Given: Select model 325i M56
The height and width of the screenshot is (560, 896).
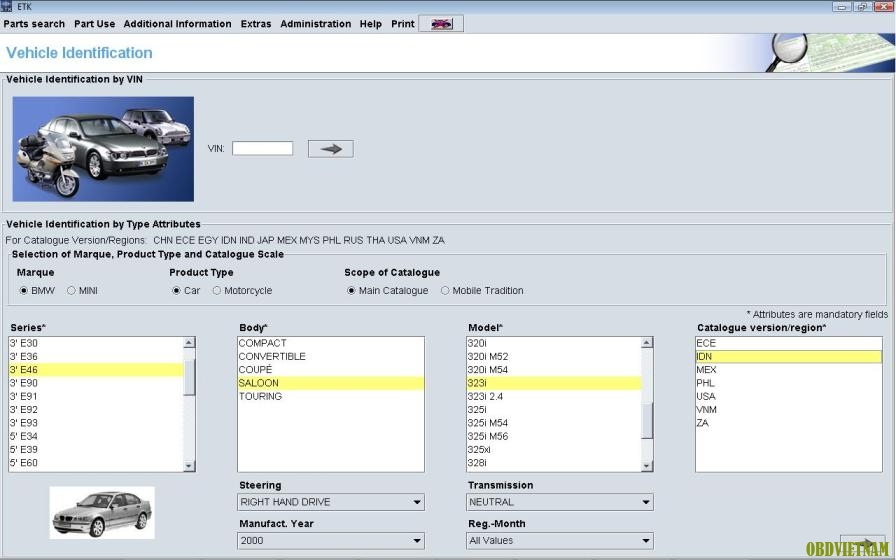Looking at the screenshot, I should click(x=554, y=436).
